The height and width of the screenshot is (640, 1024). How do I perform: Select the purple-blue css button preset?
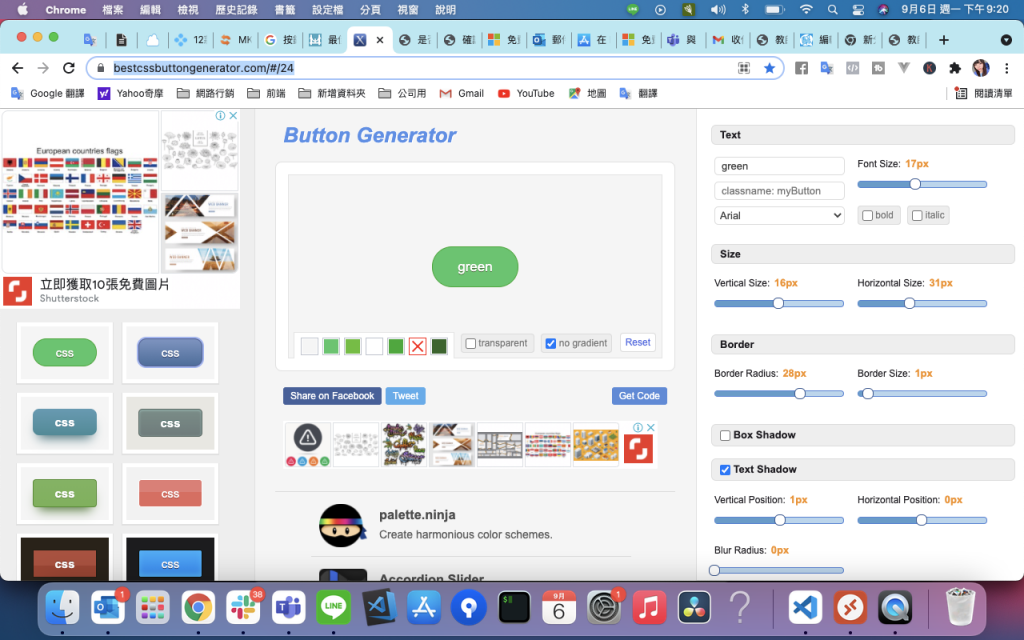pos(170,353)
